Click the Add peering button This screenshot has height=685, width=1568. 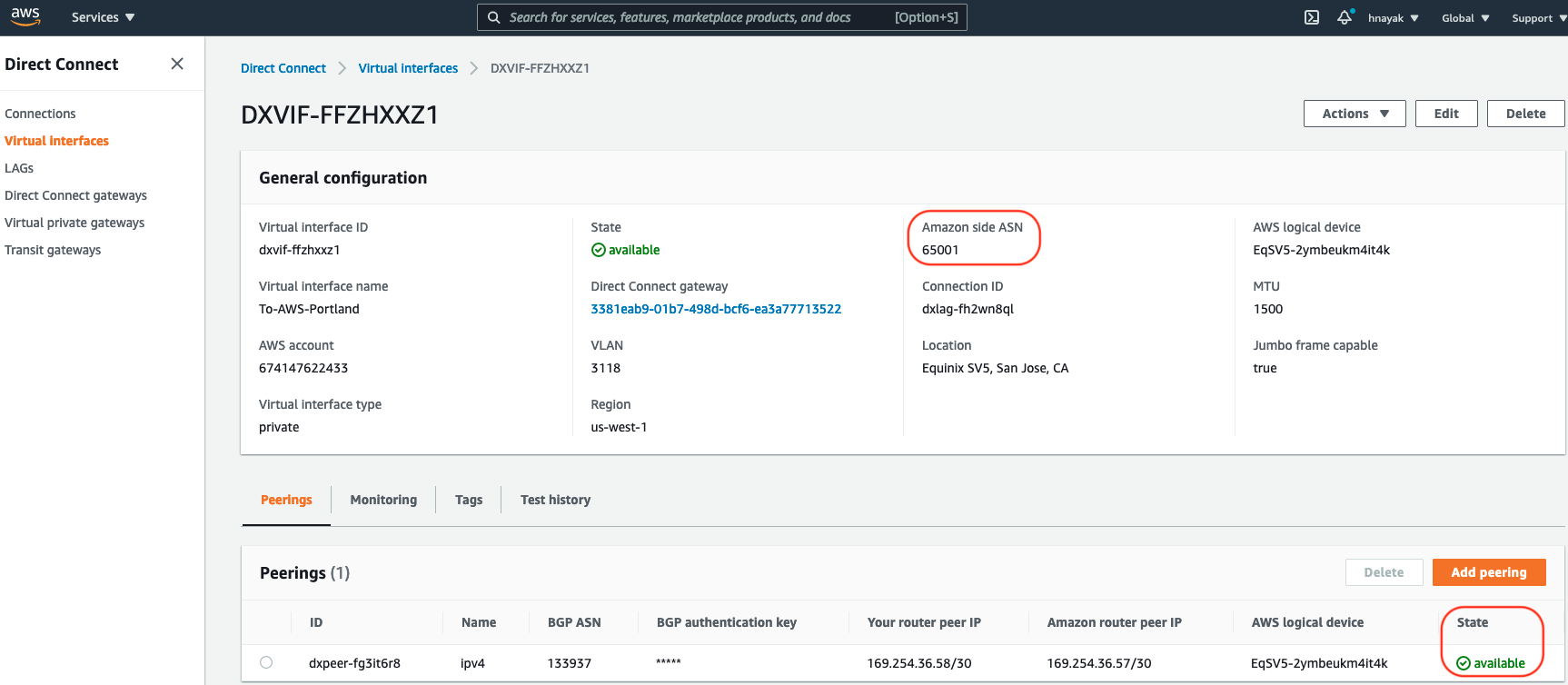coord(1488,572)
